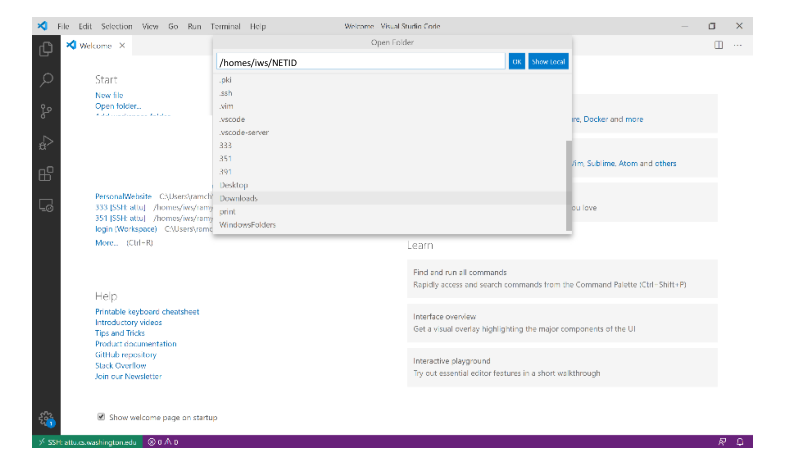Open the Run and Debug view icon
The height and width of the screenshot is (465, 800).
tap(46, 143)
